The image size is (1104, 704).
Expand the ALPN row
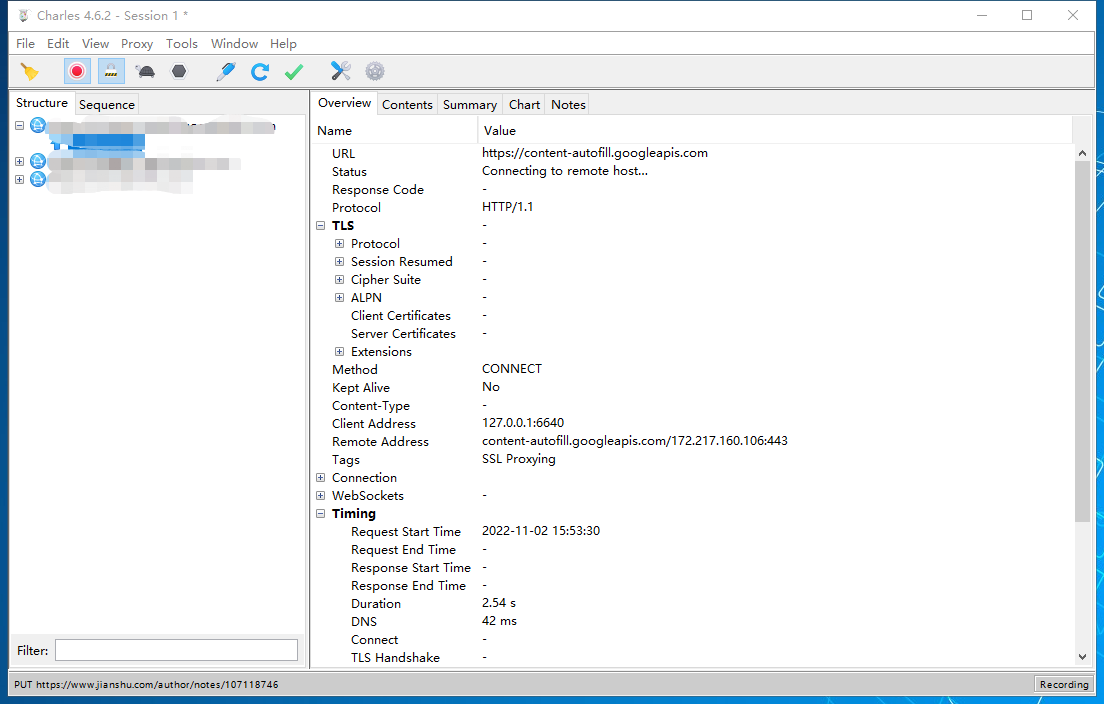click(x=339, y=298)
